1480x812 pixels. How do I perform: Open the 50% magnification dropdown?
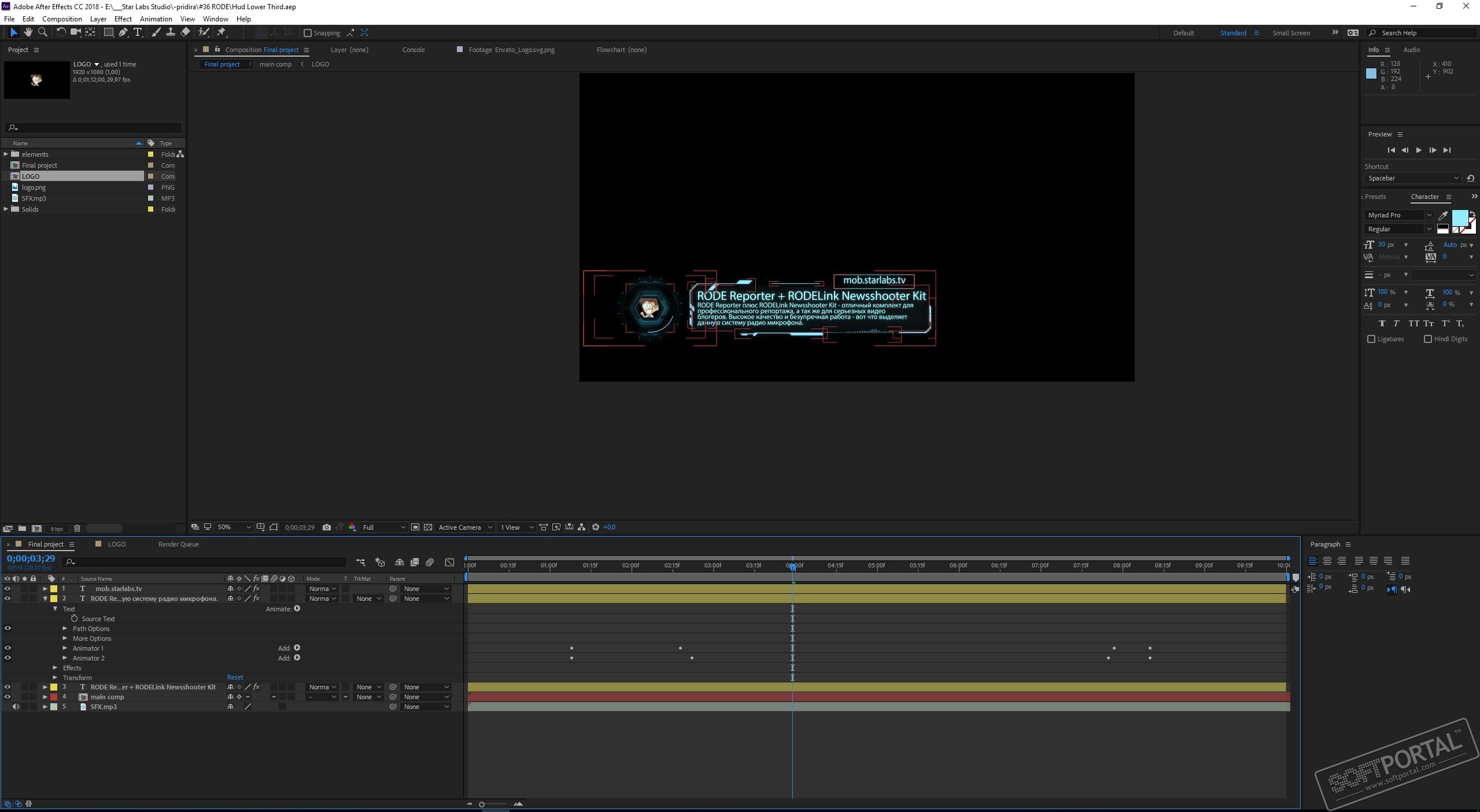pyautogui.click(x=248, y=527)
